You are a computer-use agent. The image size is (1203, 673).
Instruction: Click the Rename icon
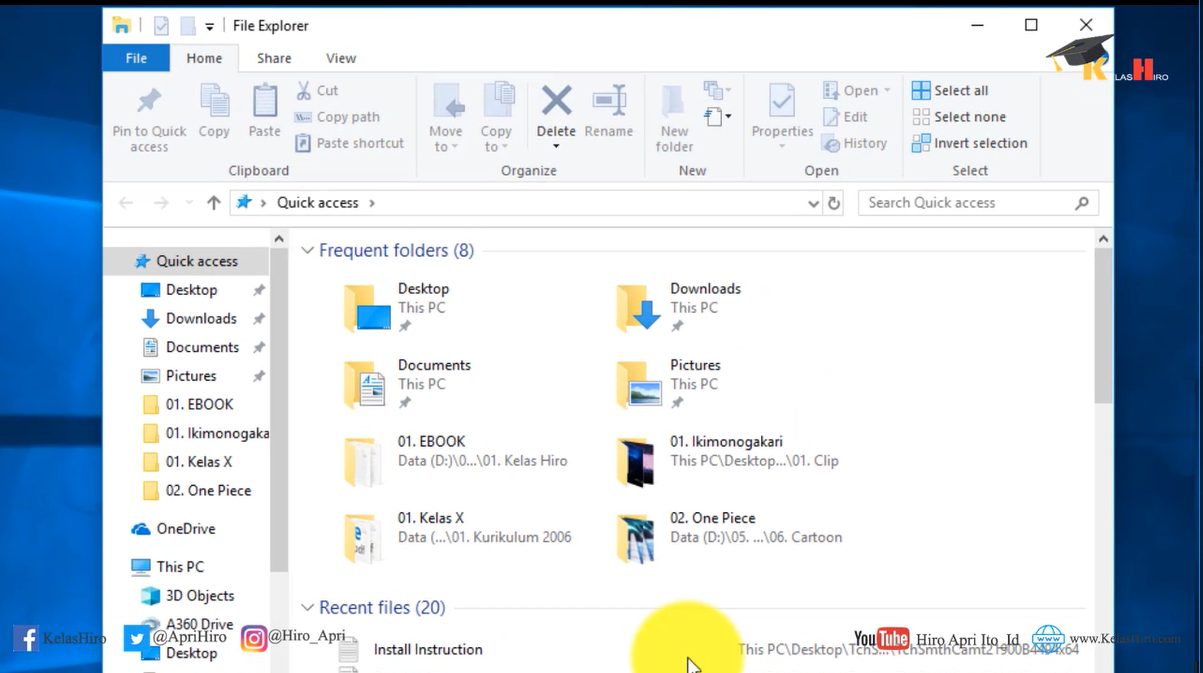[609, 100]
